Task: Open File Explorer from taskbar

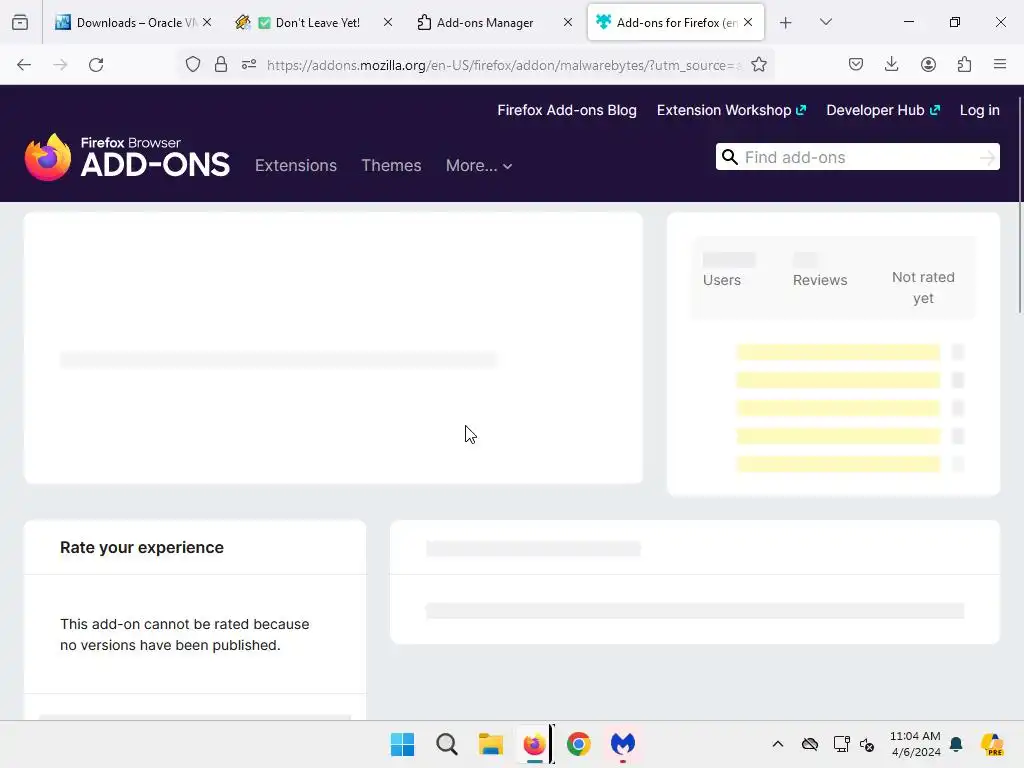Action: 490,744
